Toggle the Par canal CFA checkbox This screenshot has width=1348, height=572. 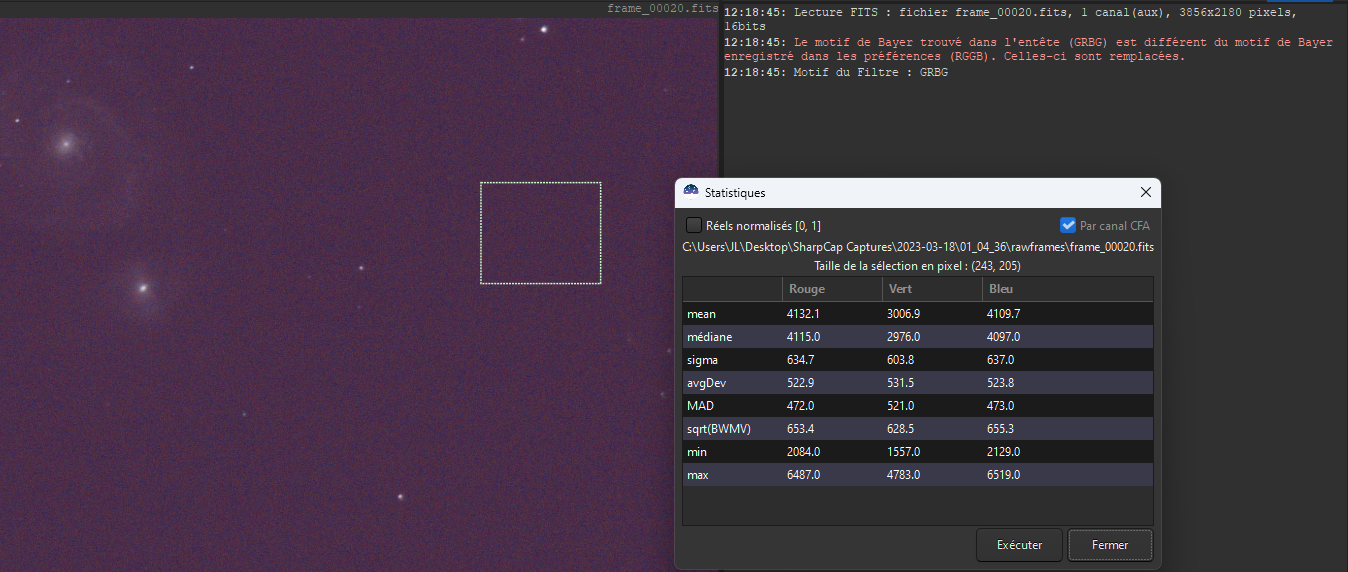(1067, 226)
